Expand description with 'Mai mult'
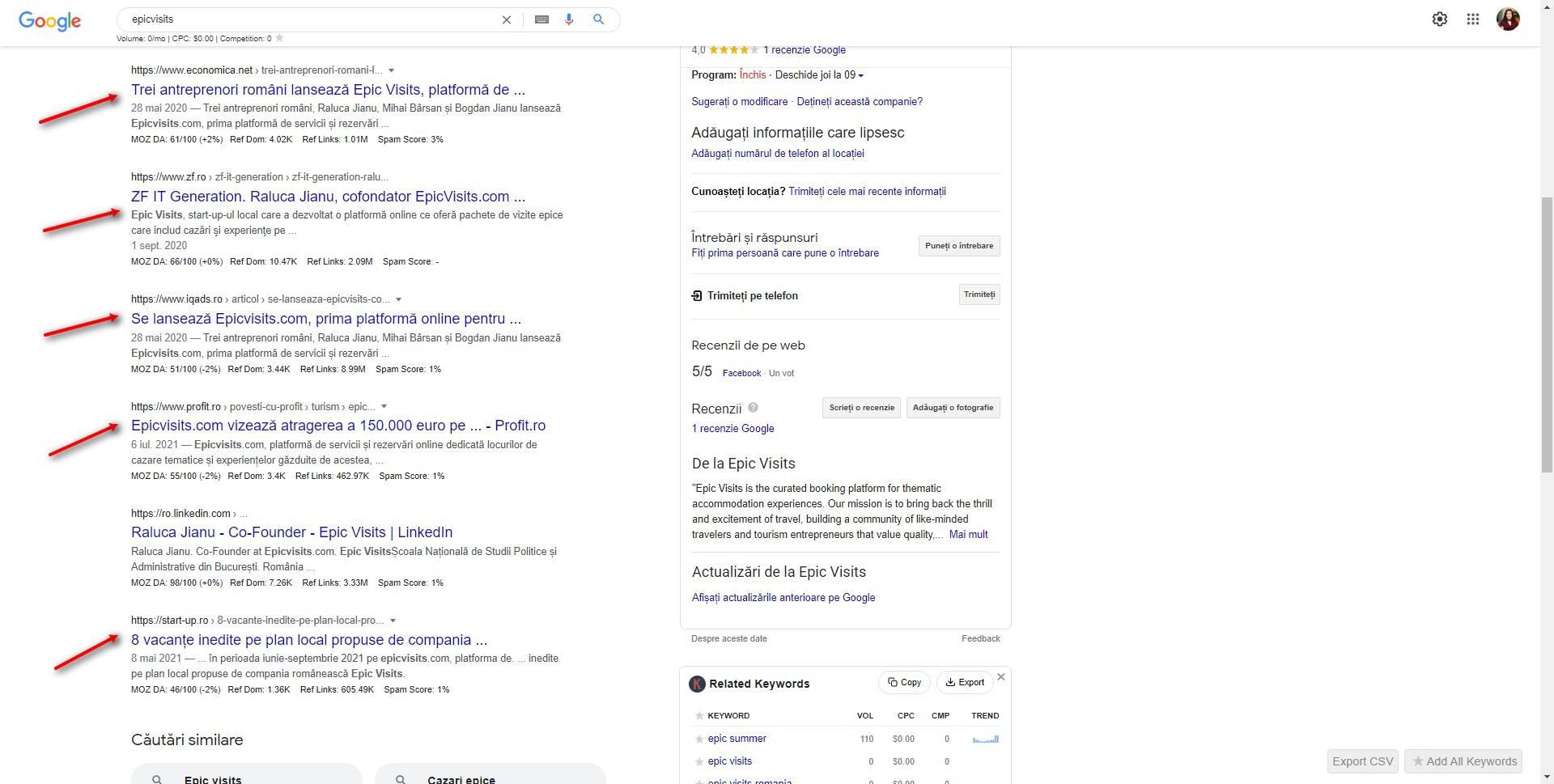 (968, 535)
